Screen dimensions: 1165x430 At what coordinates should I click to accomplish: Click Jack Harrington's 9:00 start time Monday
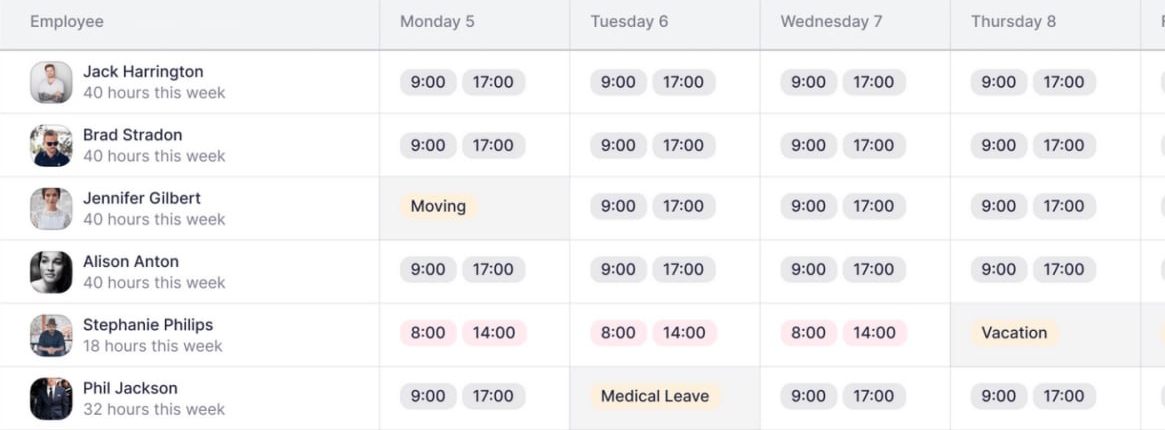pos(428,82)
